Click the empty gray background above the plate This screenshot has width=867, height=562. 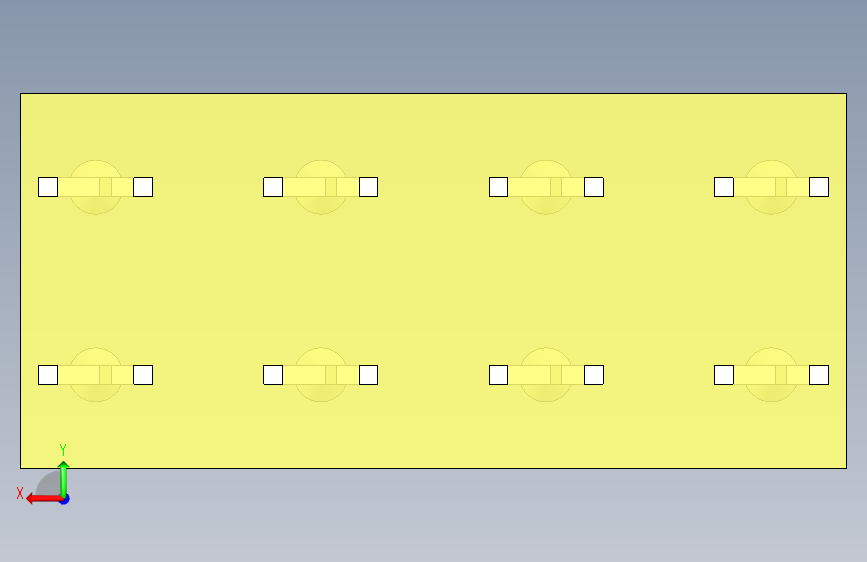coord(434,44)
